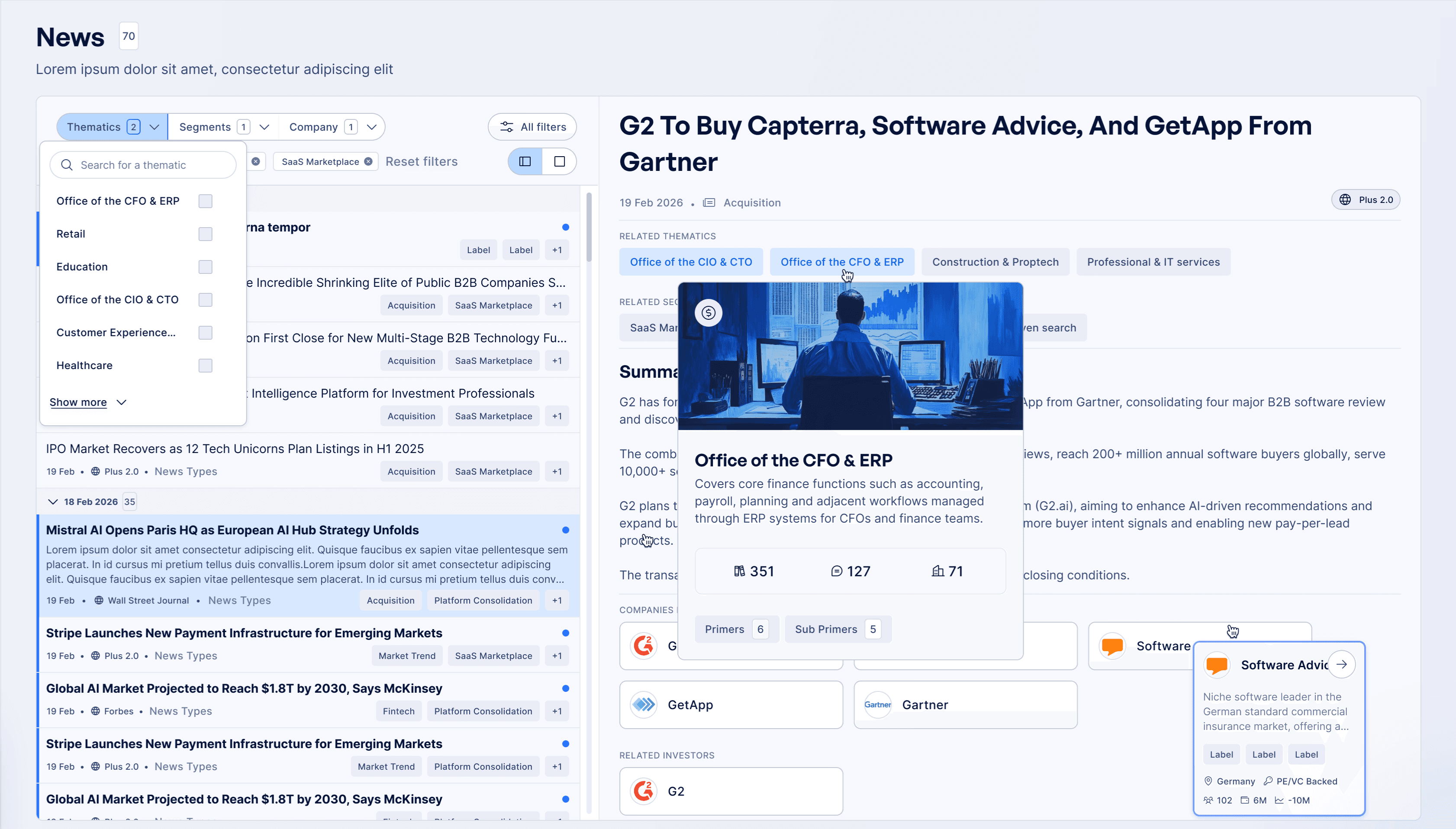
Task: Click the GetApp company logo
Action: [x=644, y=705]
